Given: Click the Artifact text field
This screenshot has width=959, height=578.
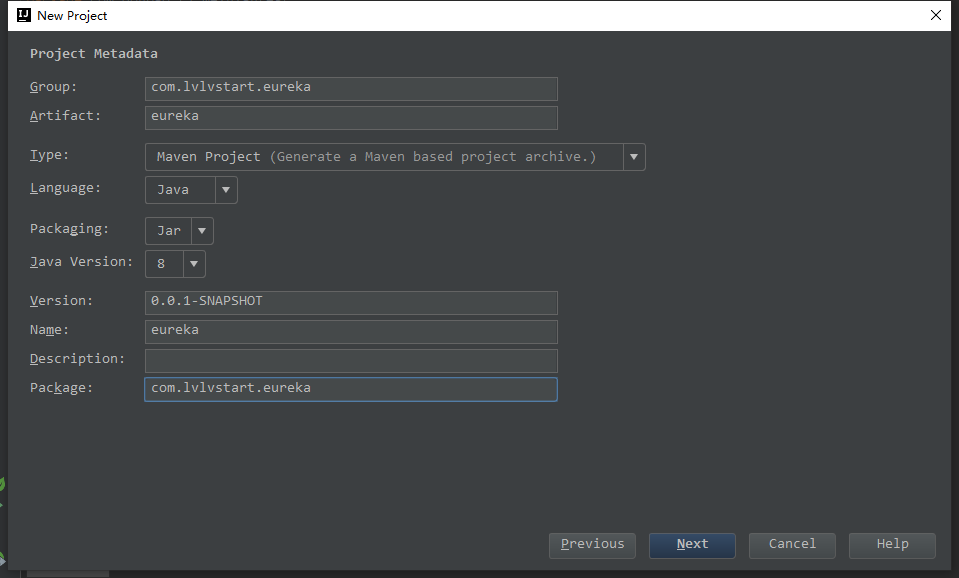Looking at the screenshot, I should 350,117.
